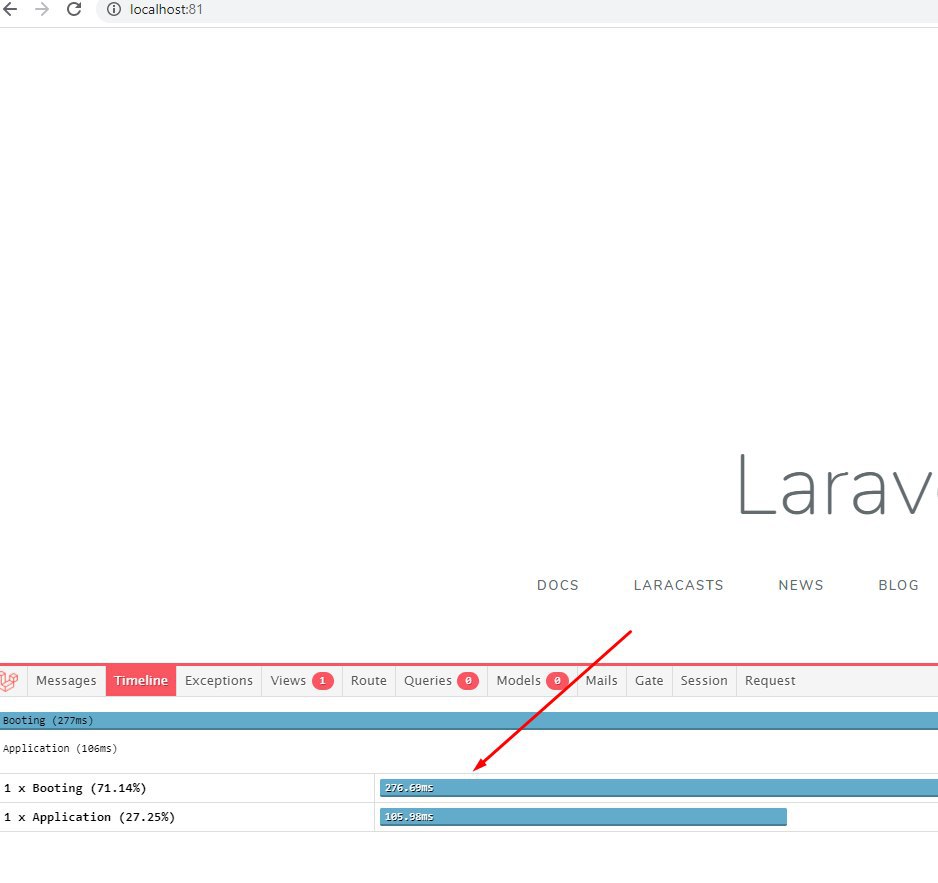The height and width of the screenshot is (883, 938).
Task: Open the Route tab
Action: (x=368, y=681)
